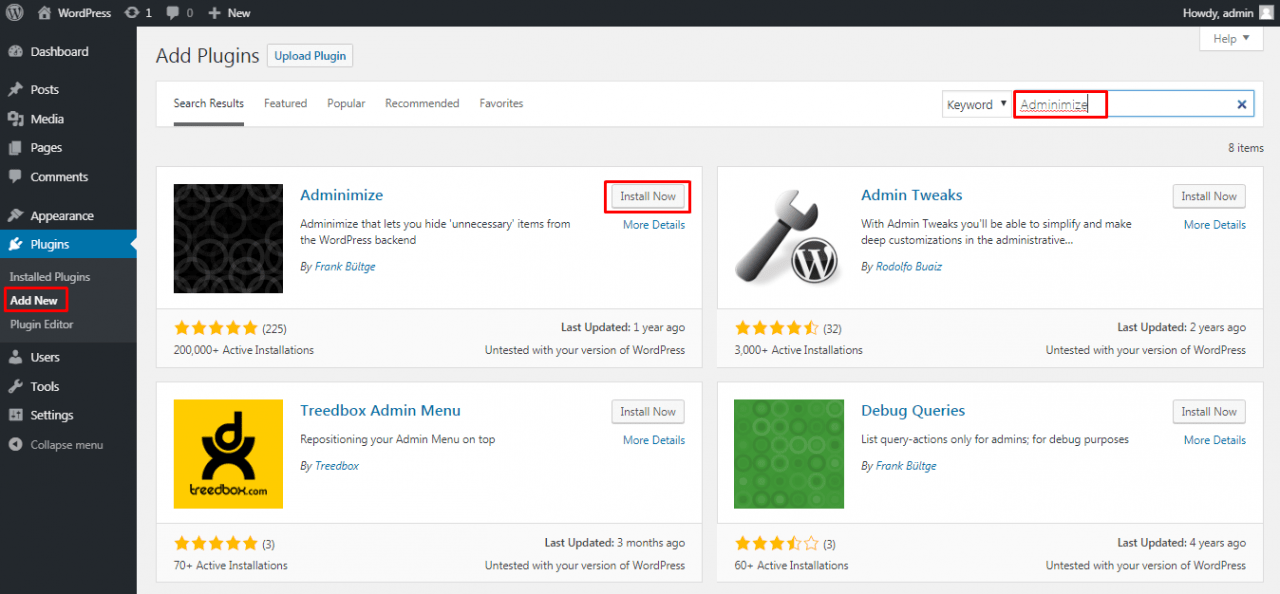Click the Treedbox logo thumbnail
This screenshot has height=594, width=1280.
[x=228, y=454]
